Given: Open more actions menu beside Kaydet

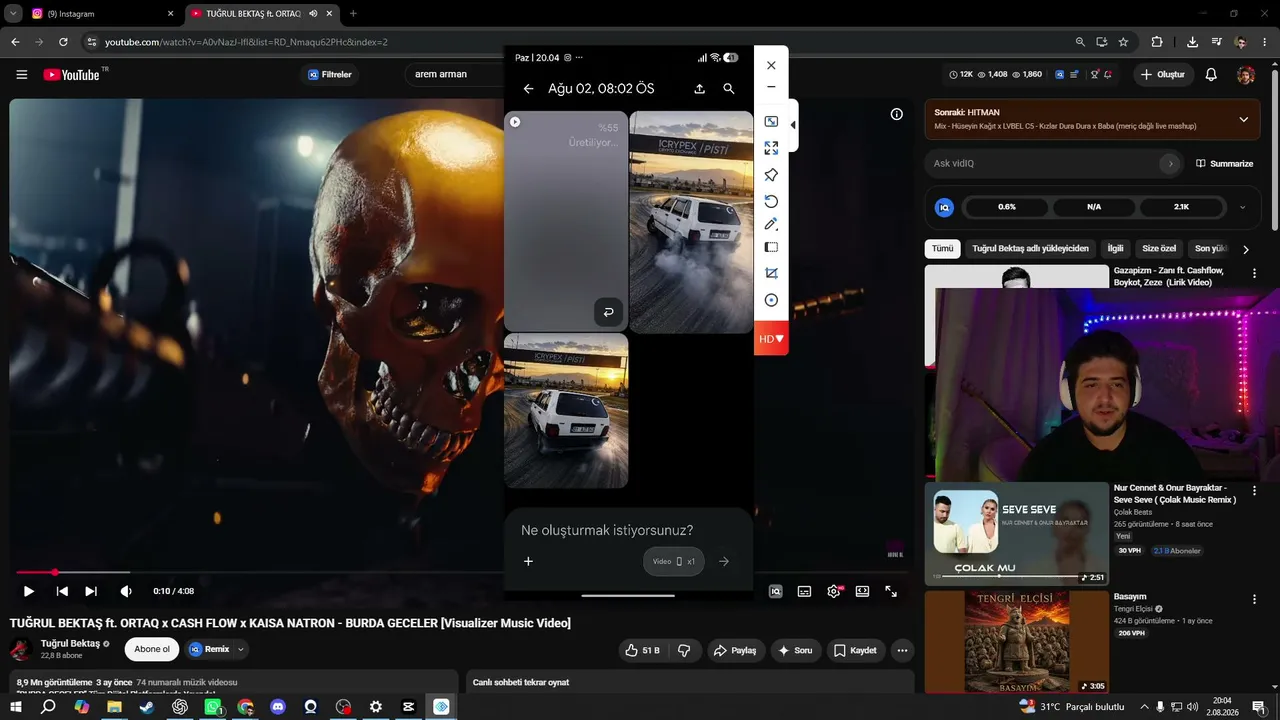Looking at the screenshot, I should (902, 650).
